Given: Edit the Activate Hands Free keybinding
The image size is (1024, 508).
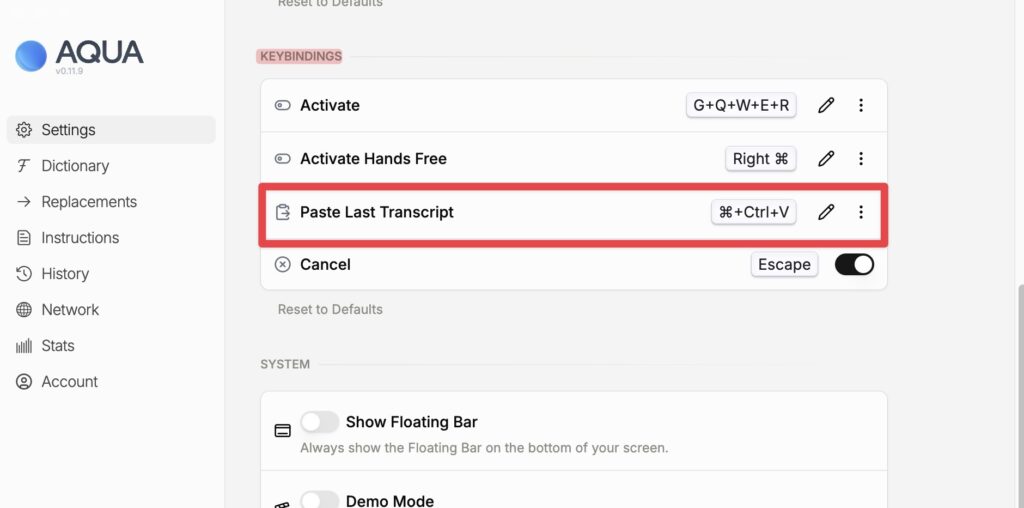Looking at the screenshot, I should tap(826, 158).
